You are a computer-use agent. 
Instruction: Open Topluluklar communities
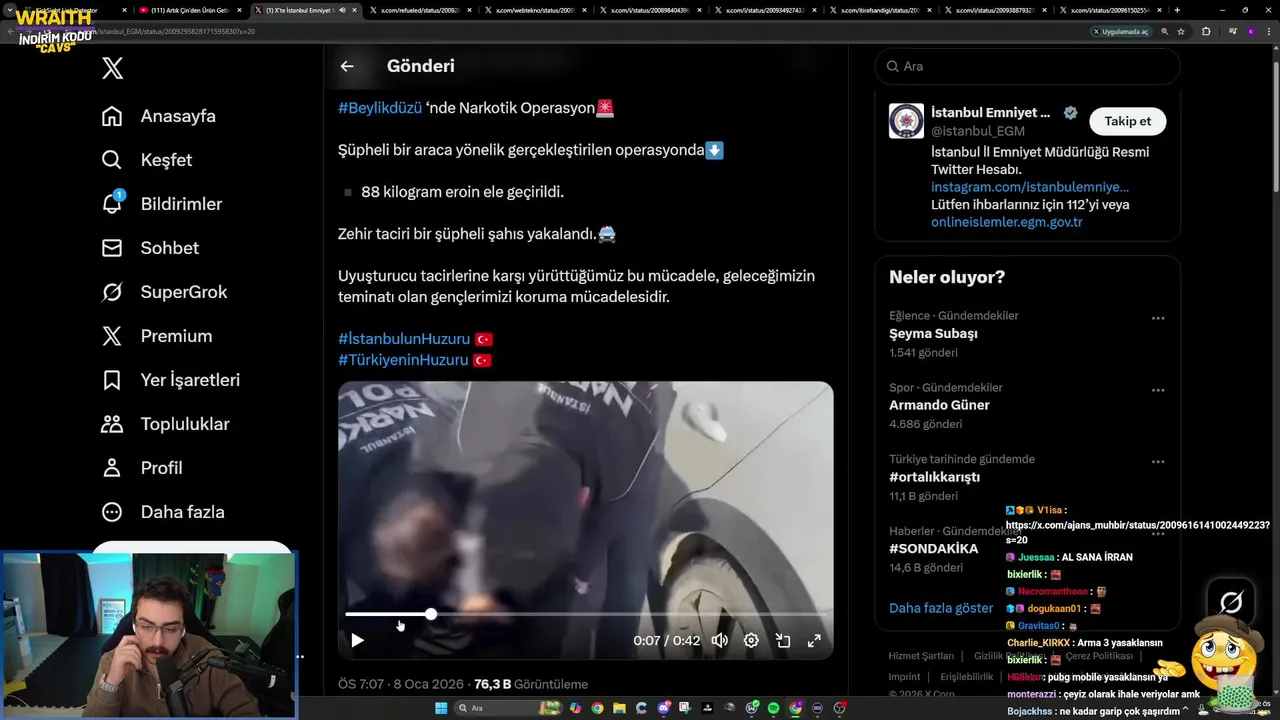coord(166,424)
